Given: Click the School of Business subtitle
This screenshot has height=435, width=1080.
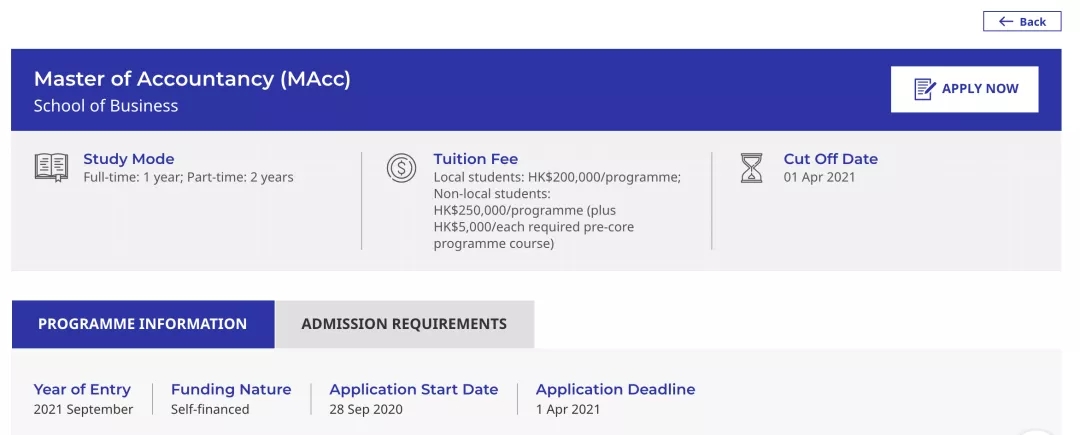Looking at the screenshot, I should (106, 106).
